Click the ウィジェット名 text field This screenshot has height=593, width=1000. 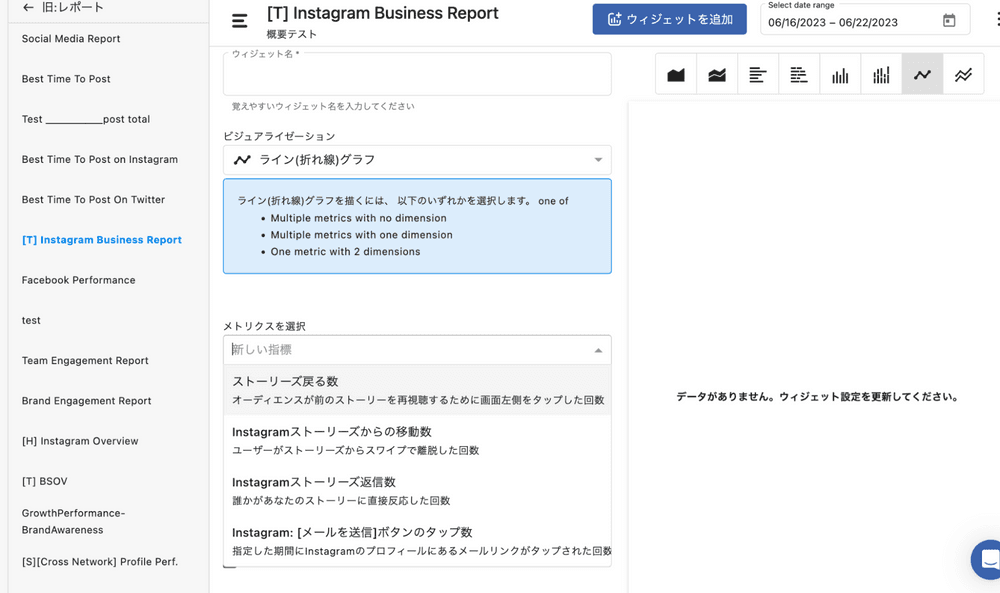tap(417, 76)
